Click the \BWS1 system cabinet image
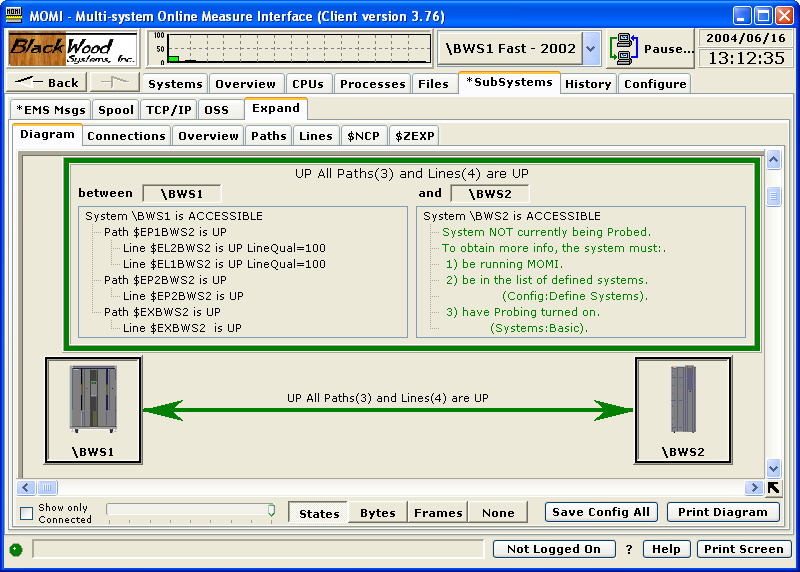 pos(93,399)
